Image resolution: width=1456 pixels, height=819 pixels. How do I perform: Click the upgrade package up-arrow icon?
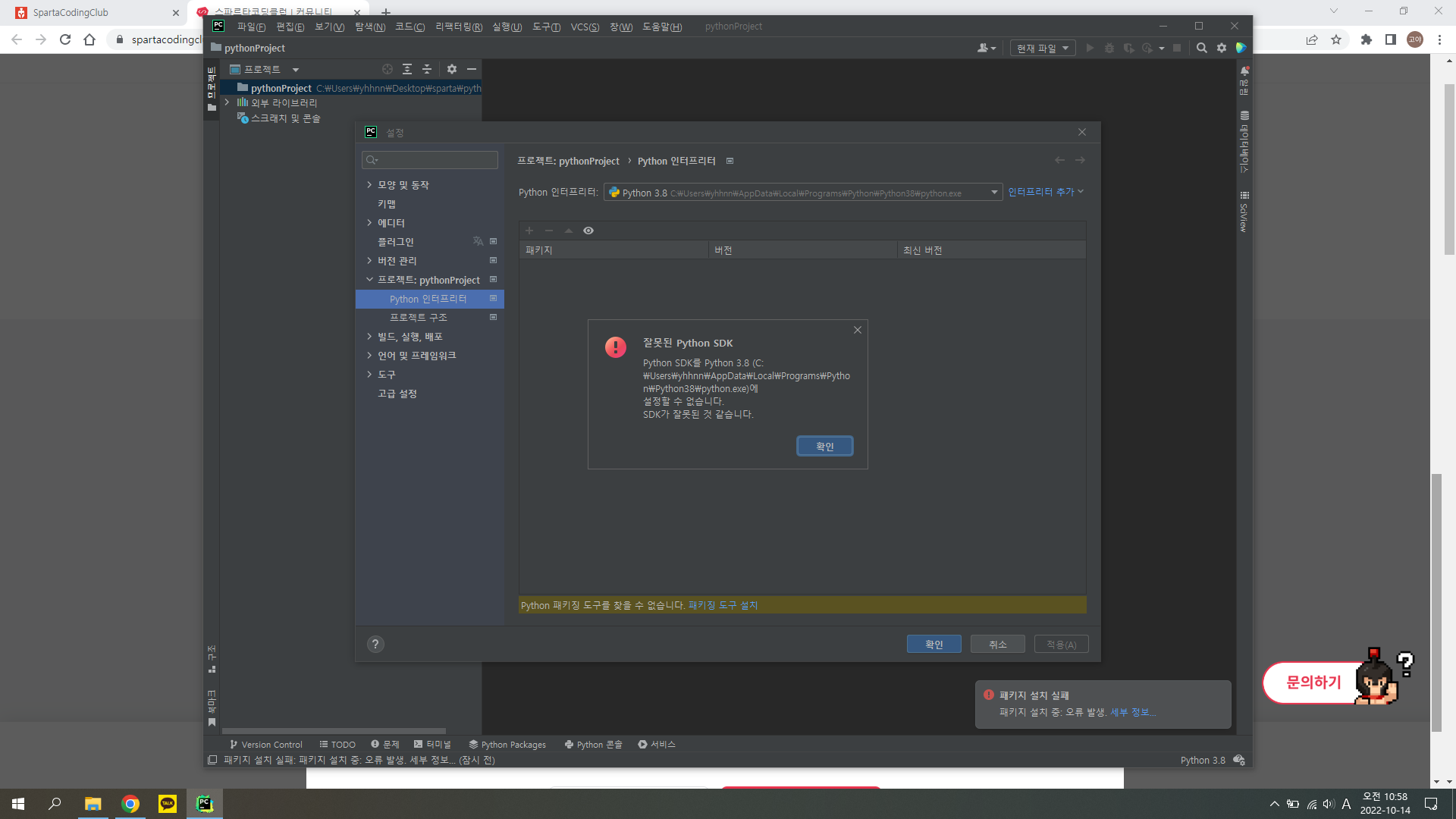[569, 231]
